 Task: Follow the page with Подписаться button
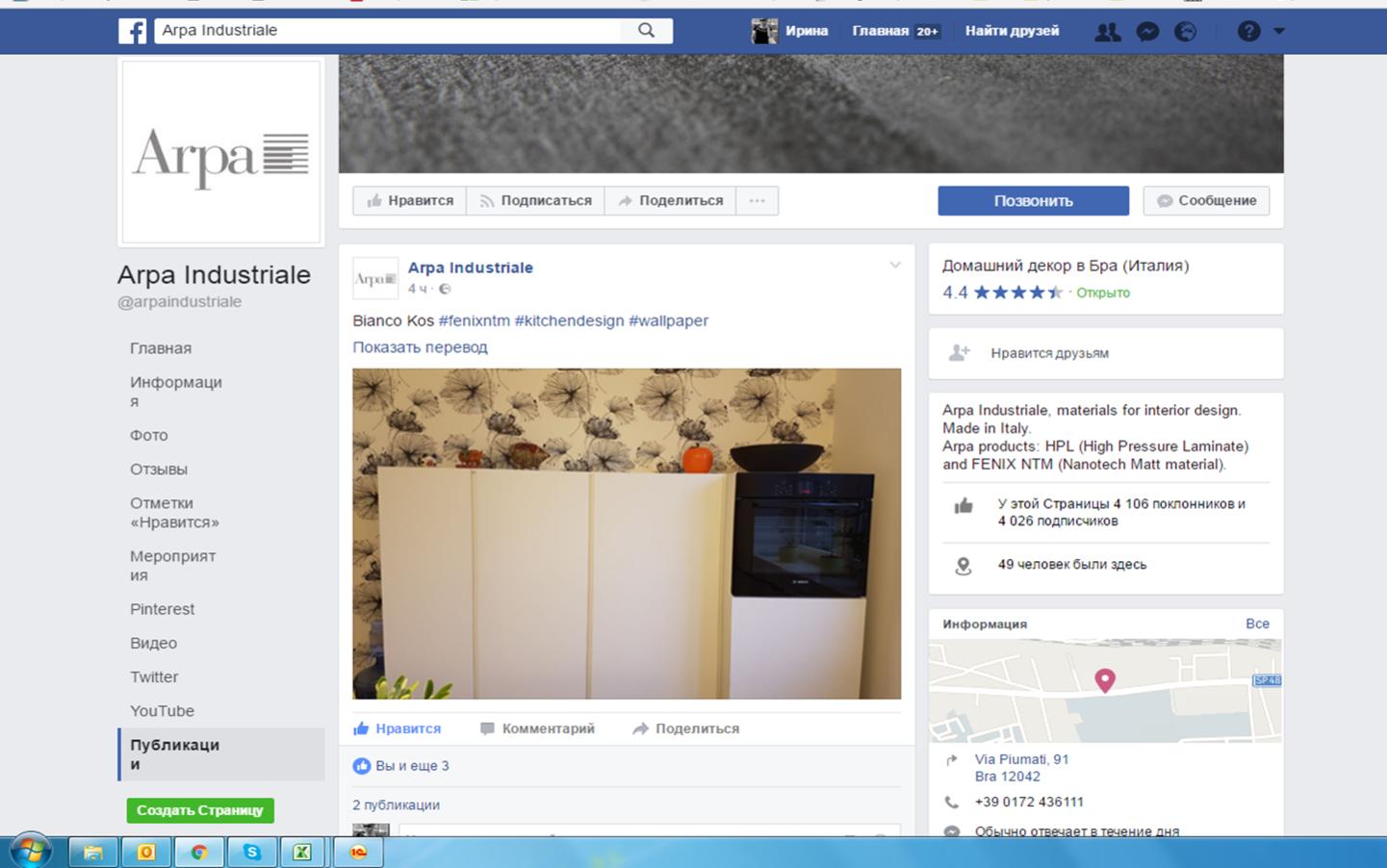coord(535,200)
